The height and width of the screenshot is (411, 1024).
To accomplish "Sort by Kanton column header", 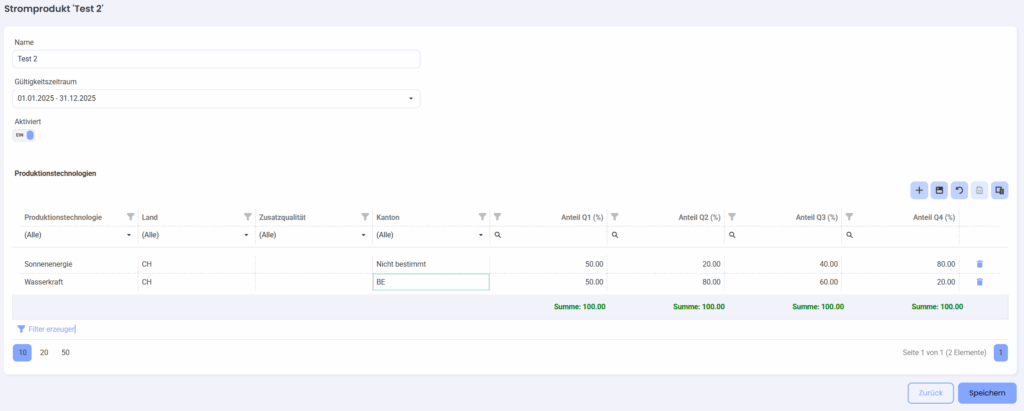I will point(388,217).
